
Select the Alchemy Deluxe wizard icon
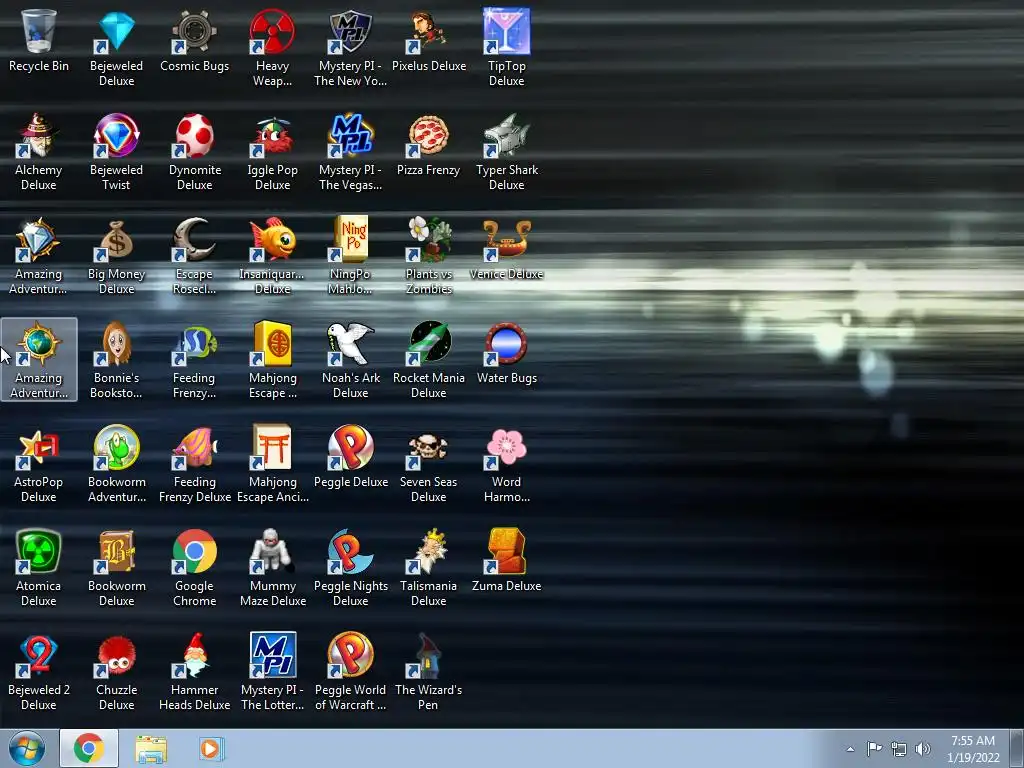pyautogui.click(x=39, y=135)
